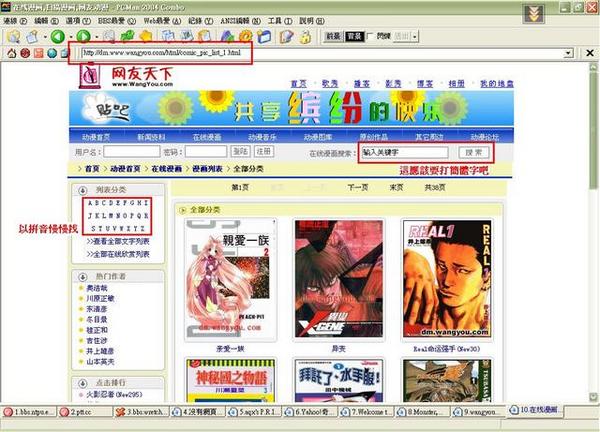Open author link 井上雄彦
The width and height of the screenshot is (600, 432).
click(x=100, y=351)
